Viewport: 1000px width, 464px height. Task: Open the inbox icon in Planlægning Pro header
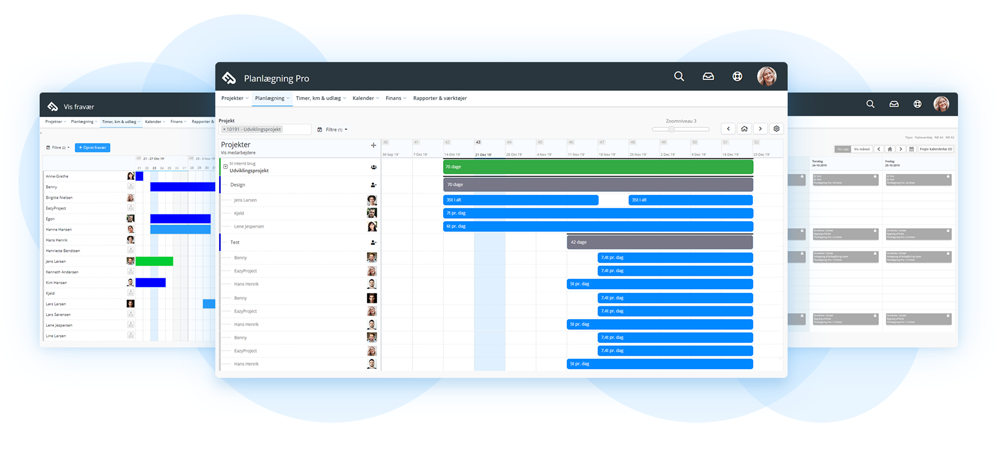[708, 76]
